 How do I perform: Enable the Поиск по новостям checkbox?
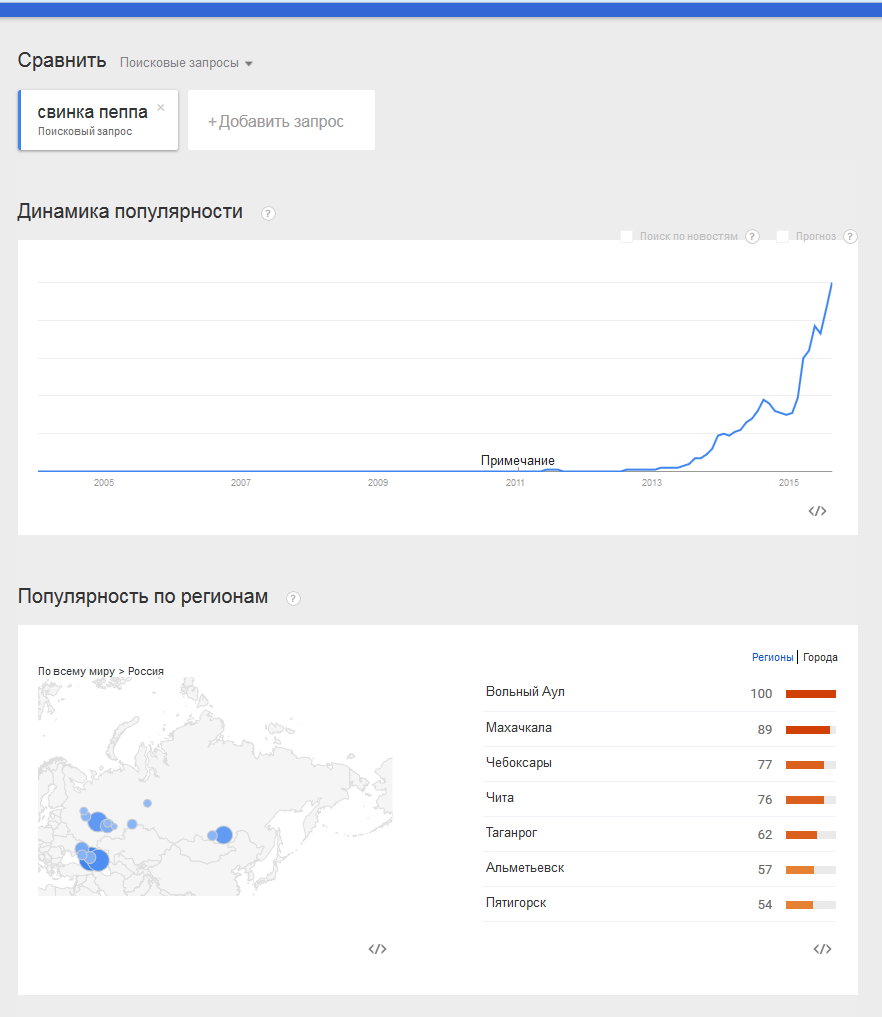pos(627,237)
